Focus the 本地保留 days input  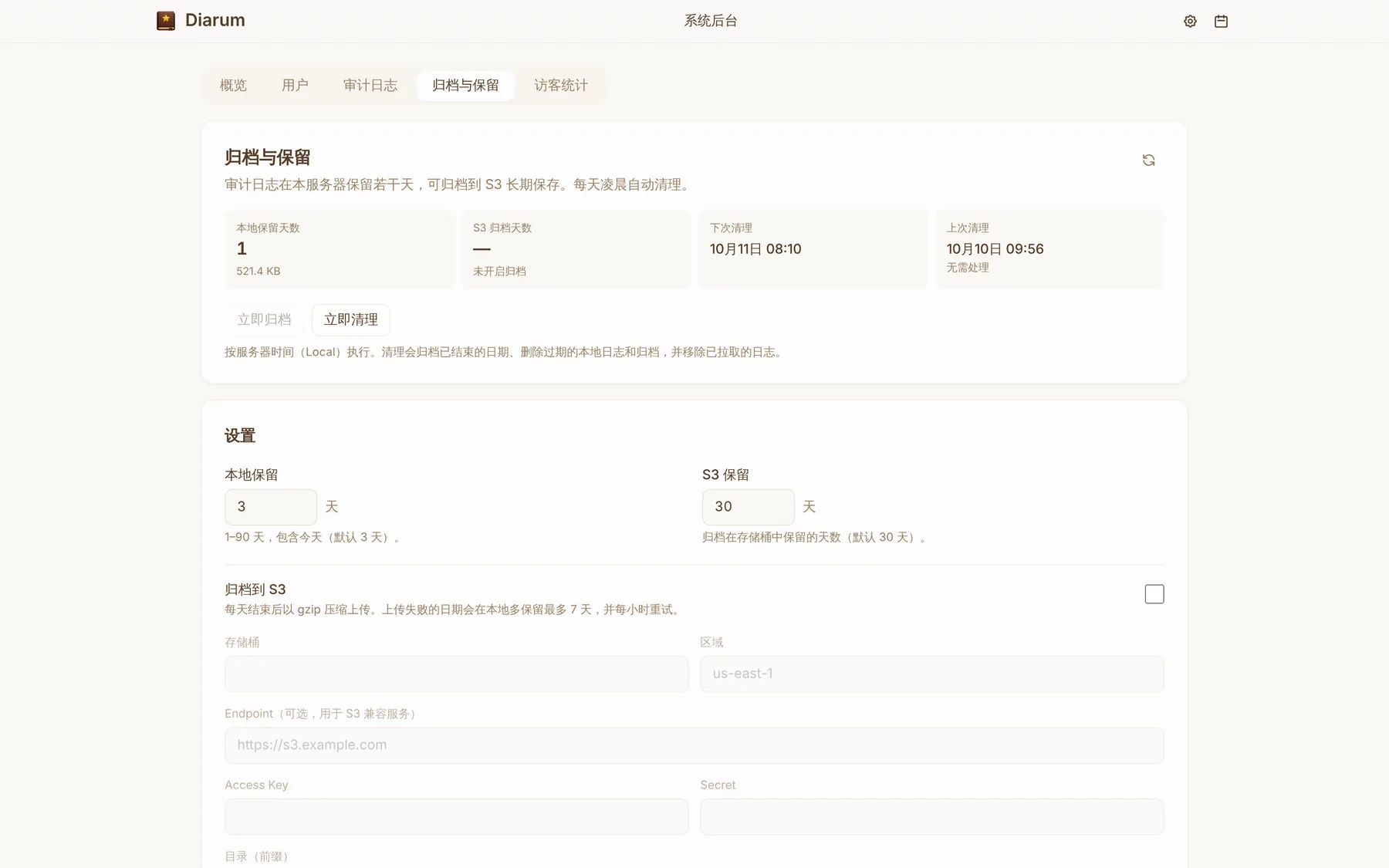(x=271, y=507)
